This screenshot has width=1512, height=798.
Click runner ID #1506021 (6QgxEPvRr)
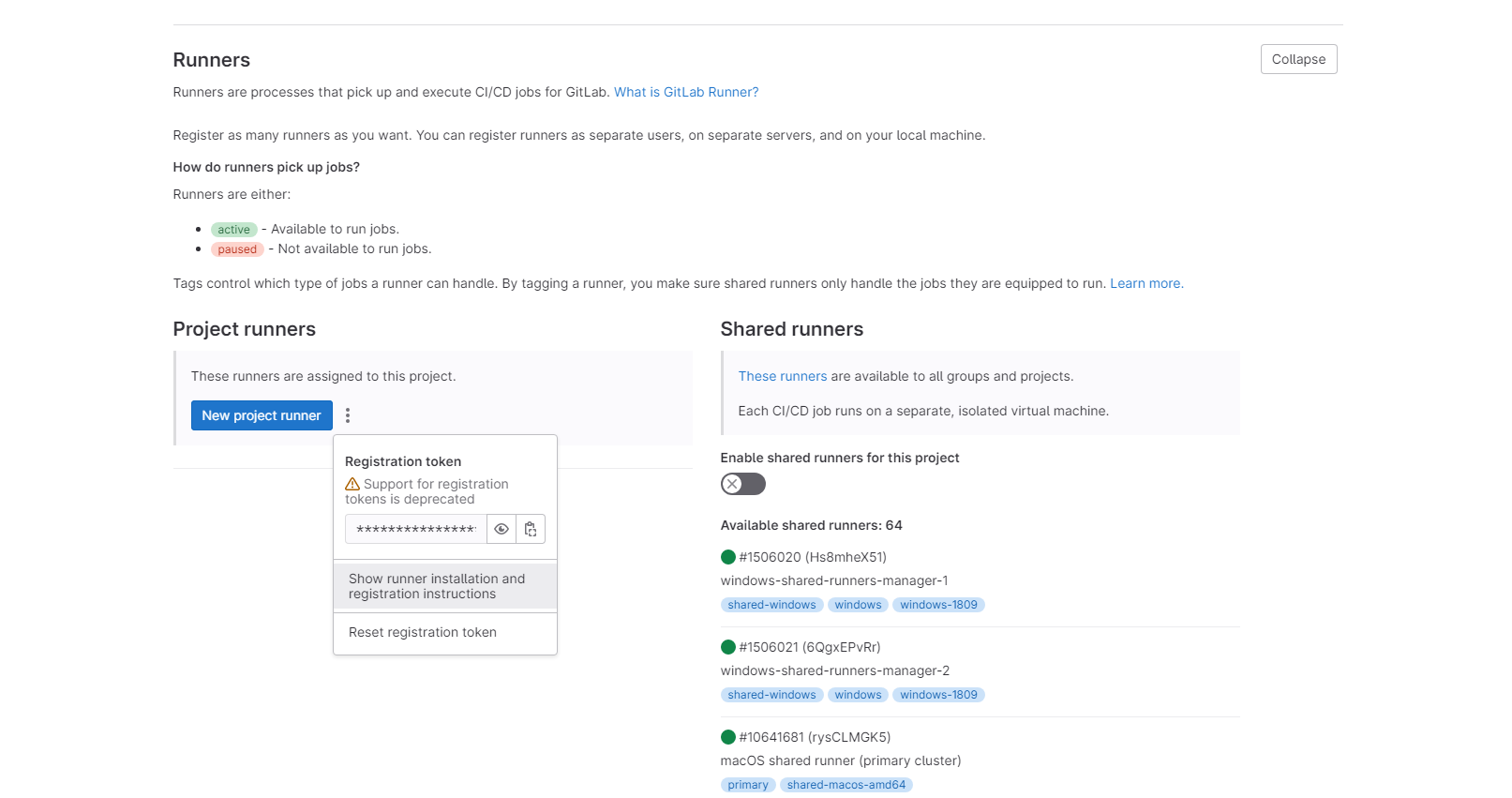click(810, 647)
